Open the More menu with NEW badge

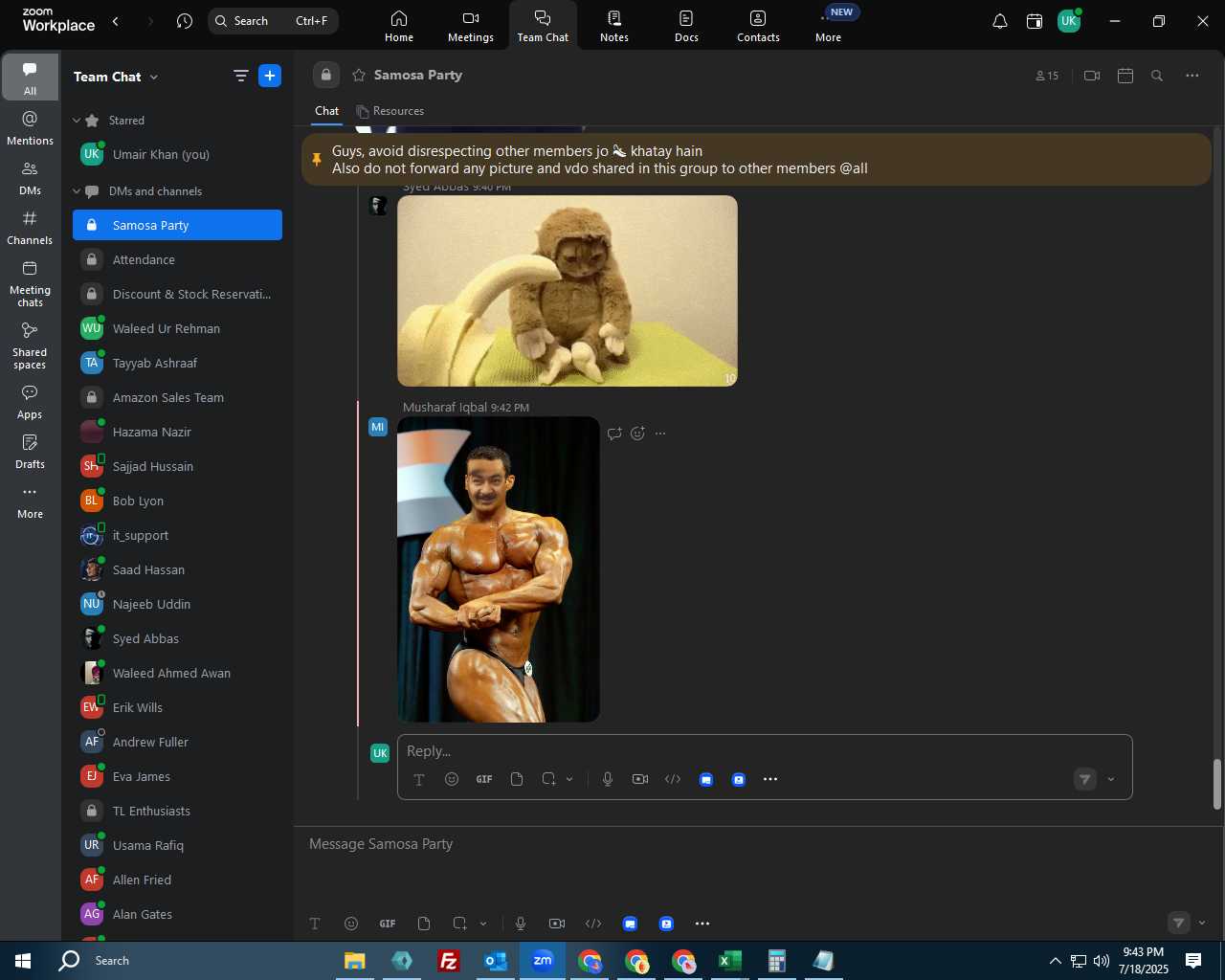830,26
